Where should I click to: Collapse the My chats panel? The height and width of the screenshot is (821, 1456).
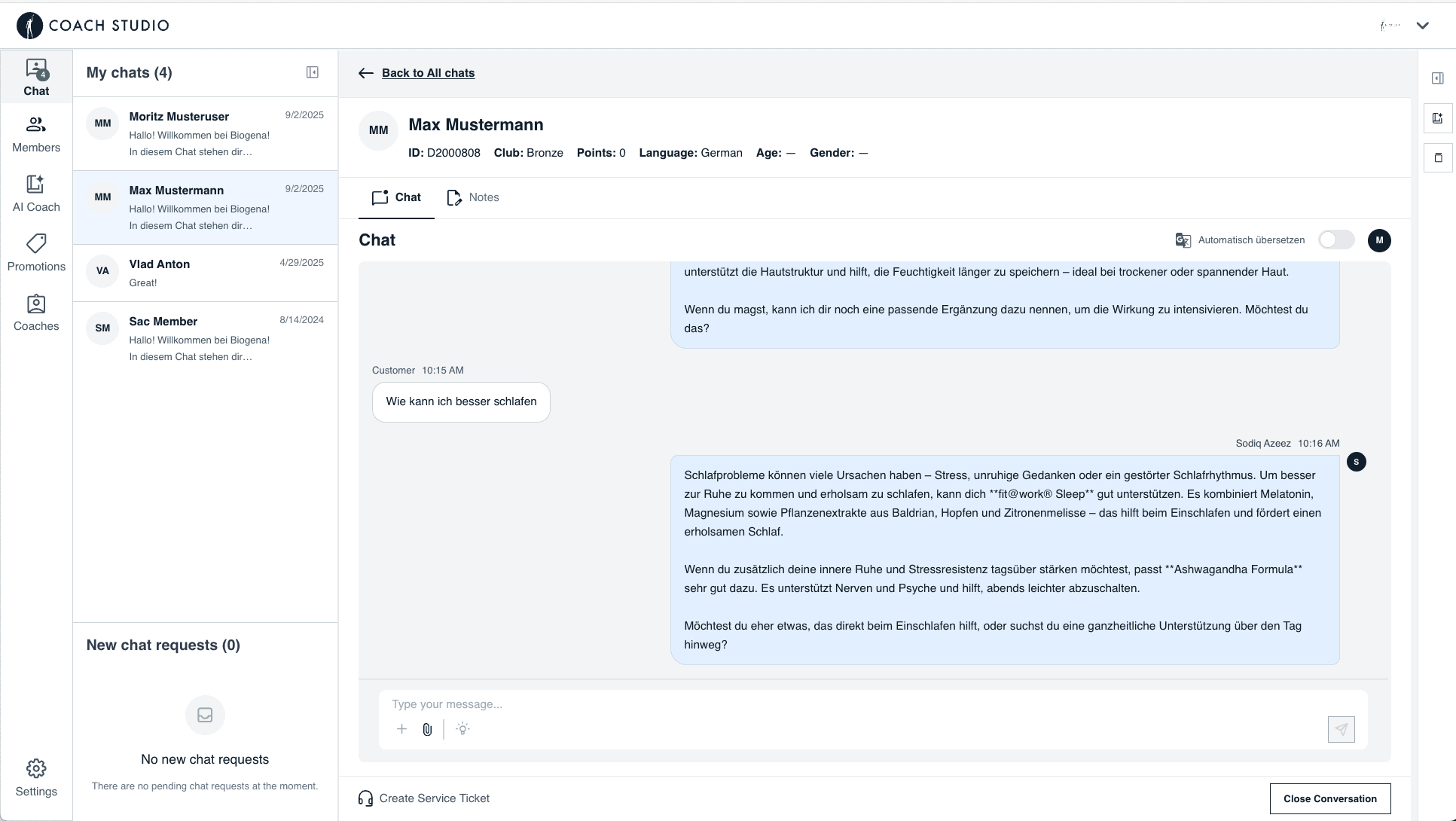pos(313,72)
